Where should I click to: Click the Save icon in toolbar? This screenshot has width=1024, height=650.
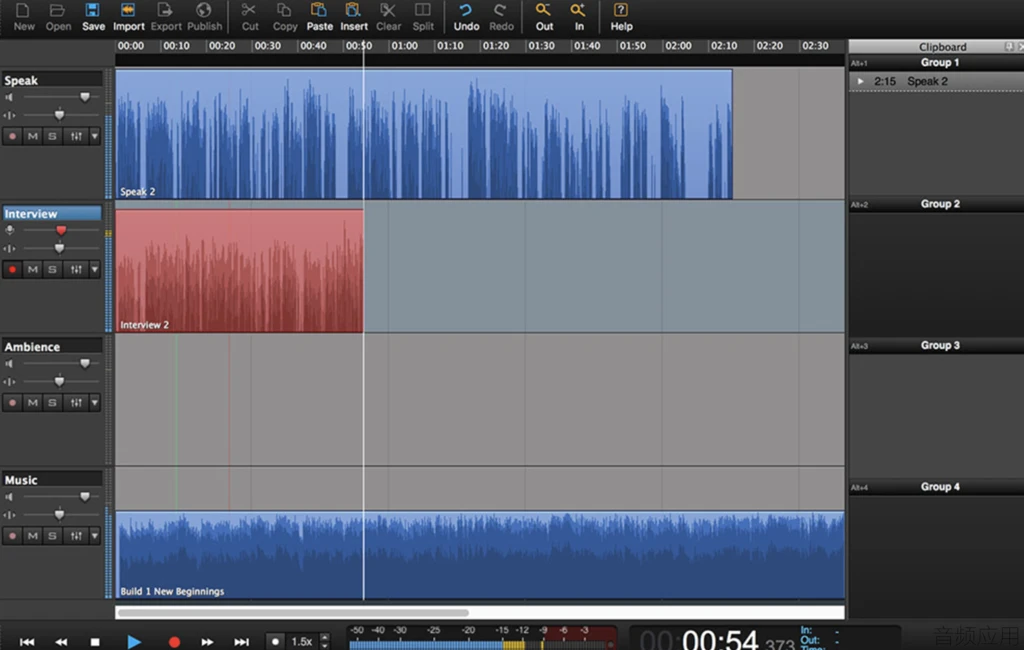pos(93,11)
